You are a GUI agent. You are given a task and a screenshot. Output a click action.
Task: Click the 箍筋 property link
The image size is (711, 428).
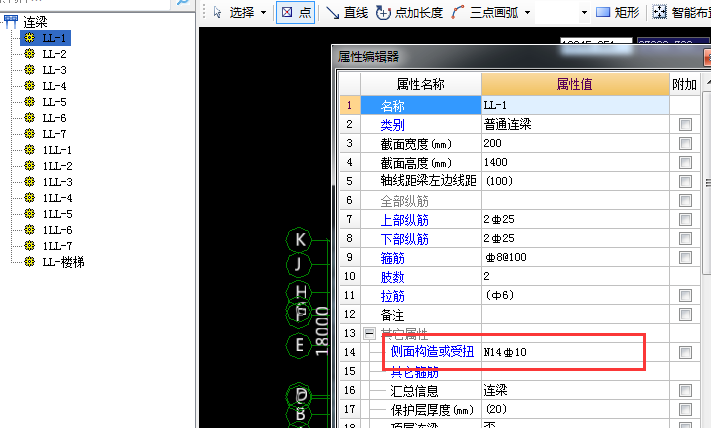[x=392, y=258]
